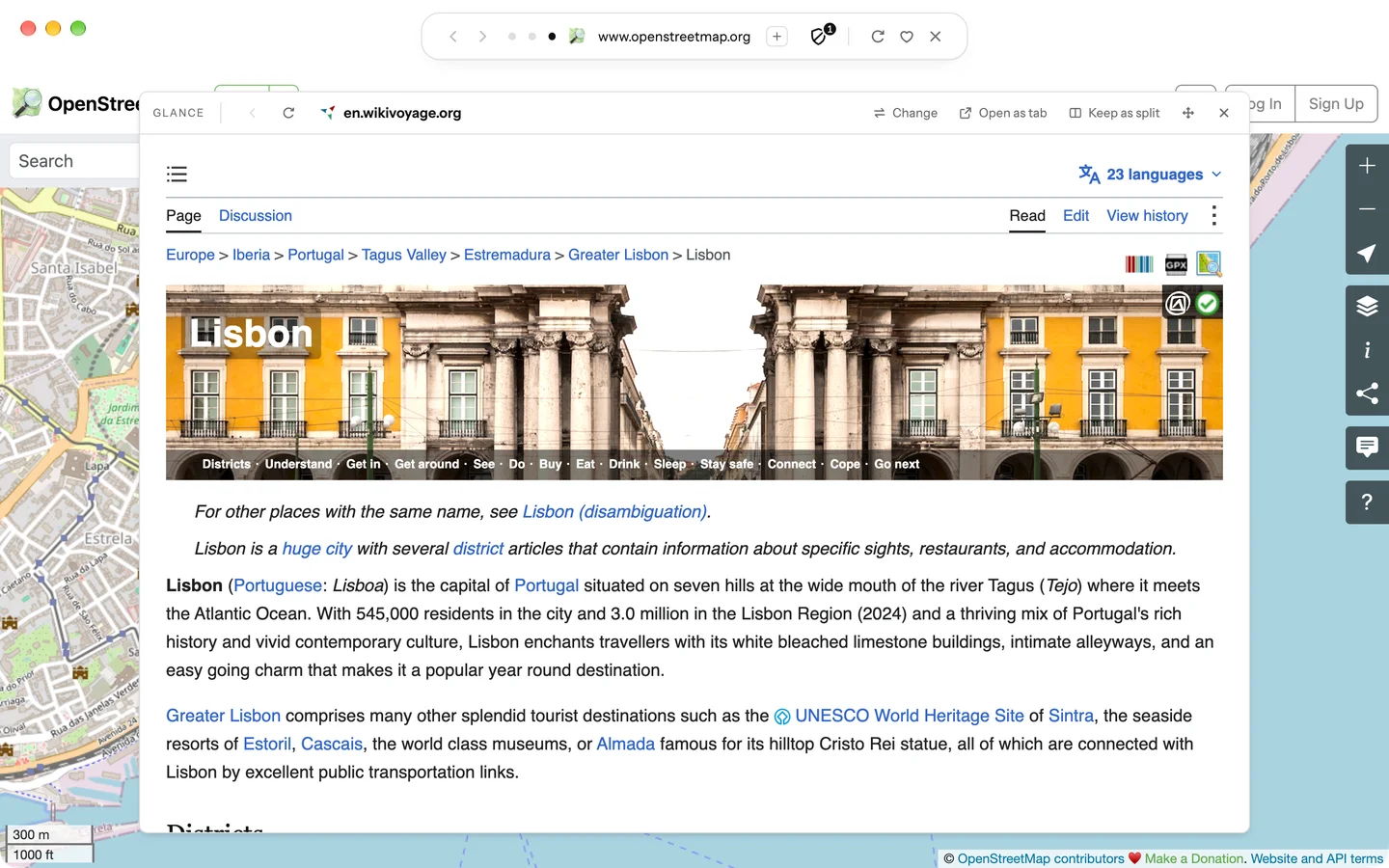Screen dimensions: 1389x868
Task: Go back with browser back arrow
Action: pos(453,37)
